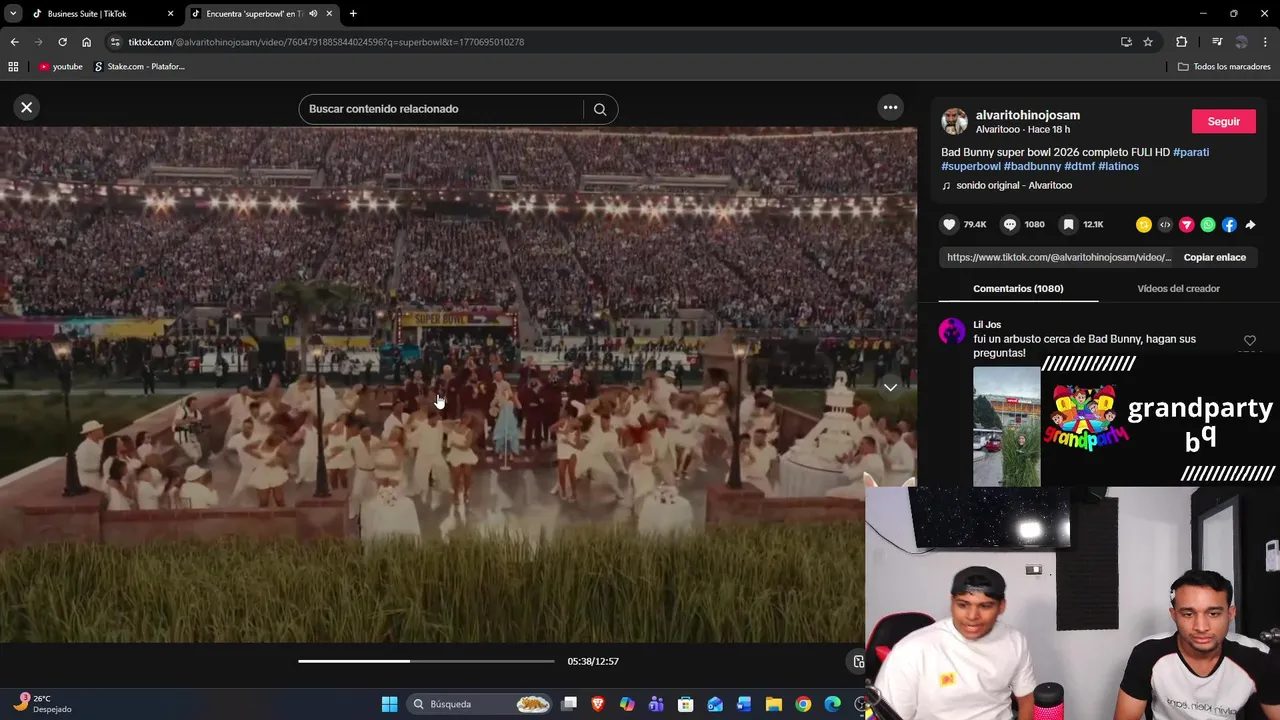Select Comentarios (1080) tab
This screenshot has width=1280, height=720.
(1018, 289)
